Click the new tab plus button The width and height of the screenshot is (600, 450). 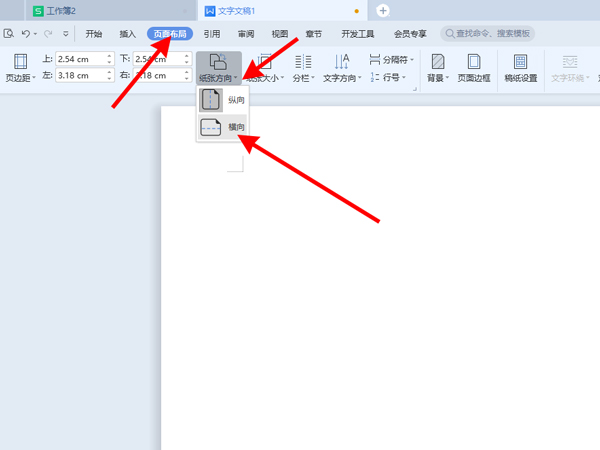(382, 10)
